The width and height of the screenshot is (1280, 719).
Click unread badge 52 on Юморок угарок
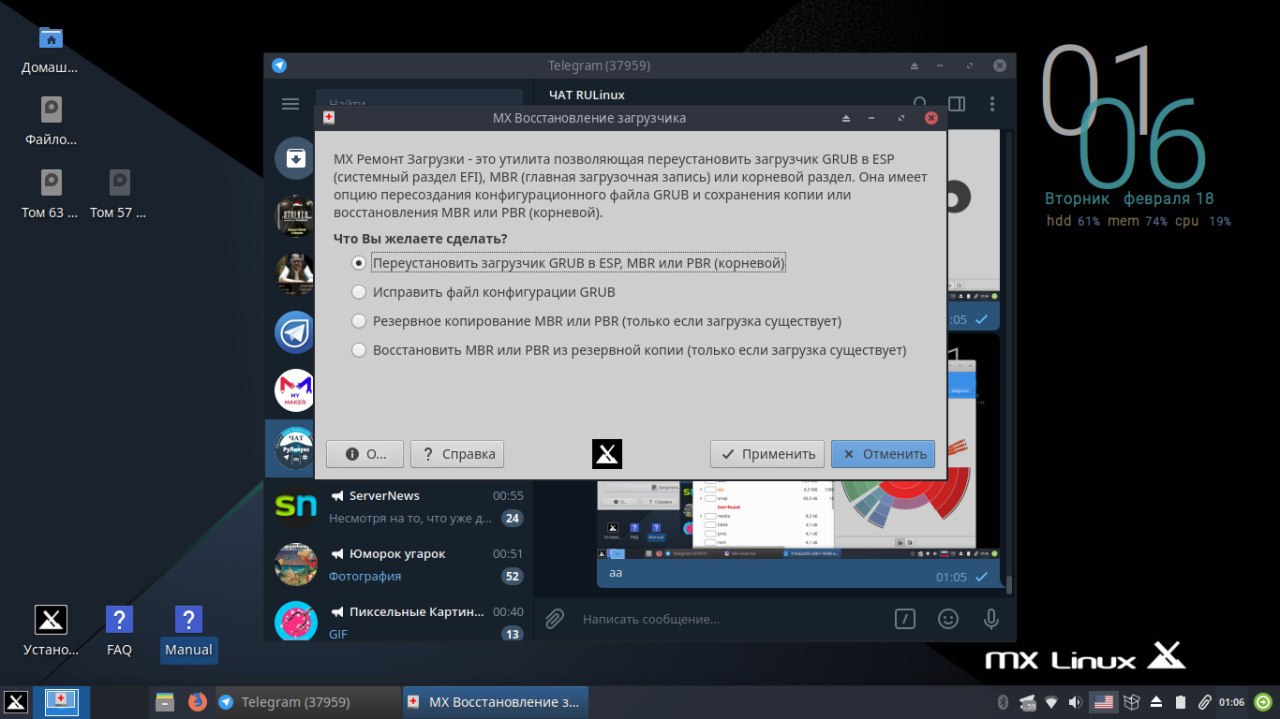click(513, 576)
